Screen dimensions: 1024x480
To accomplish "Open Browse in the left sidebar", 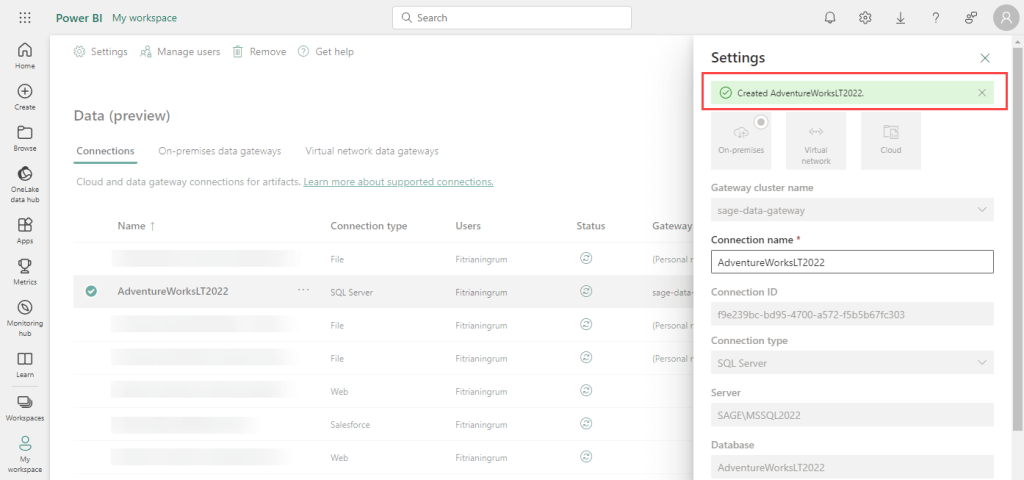I will pyautogui.click(x=25, y=138).
